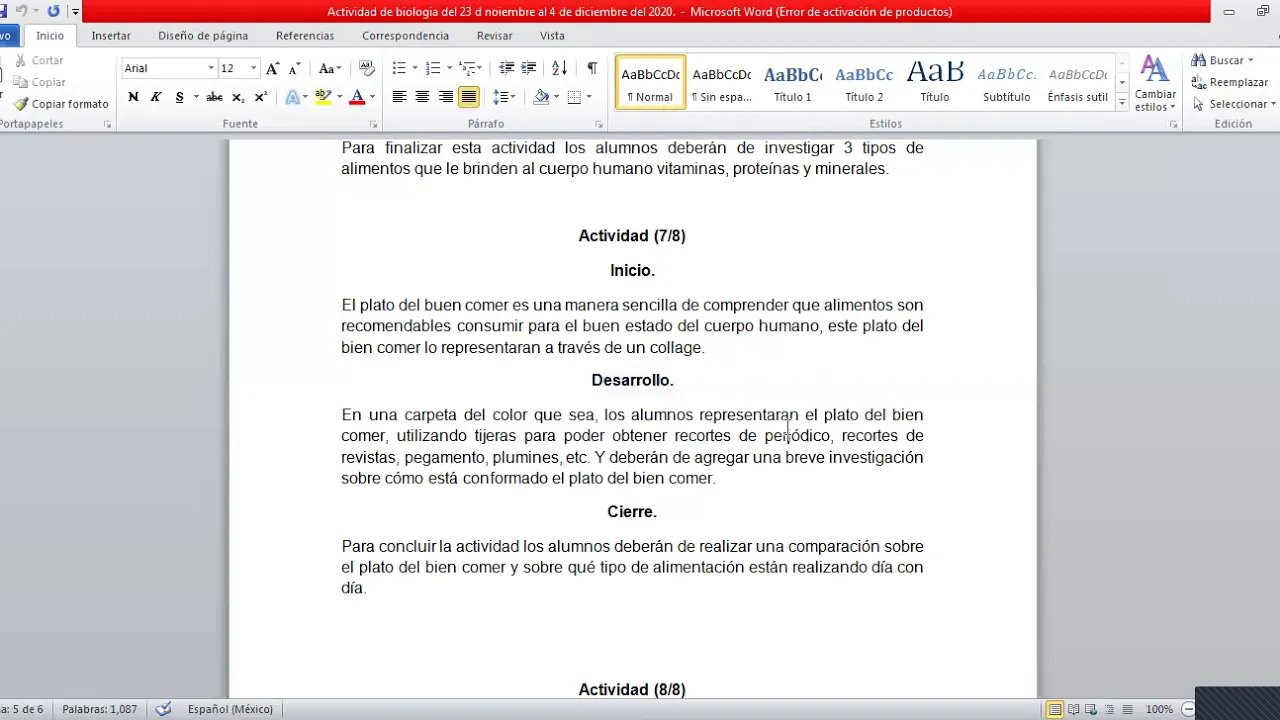The width and height of the screenshot is (1280, 720).
Task: Open the font name dropdown (Arial)
Action: point(211,68)
